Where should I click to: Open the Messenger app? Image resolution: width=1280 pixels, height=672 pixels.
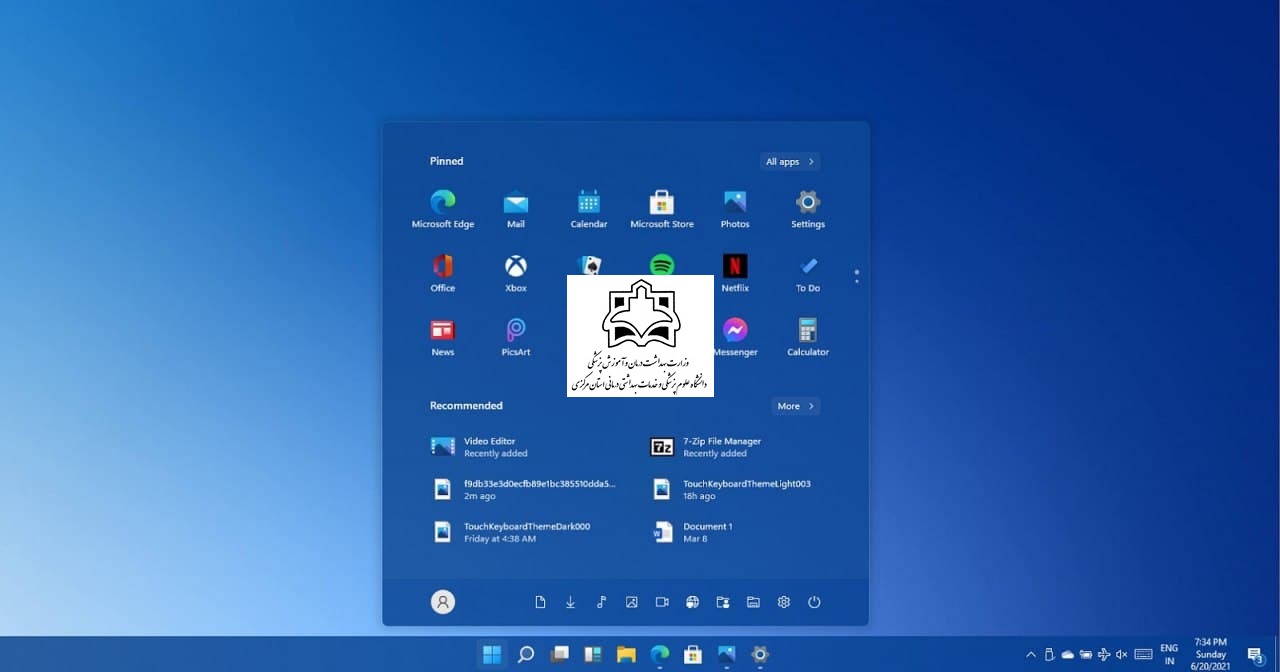point(735,337)
